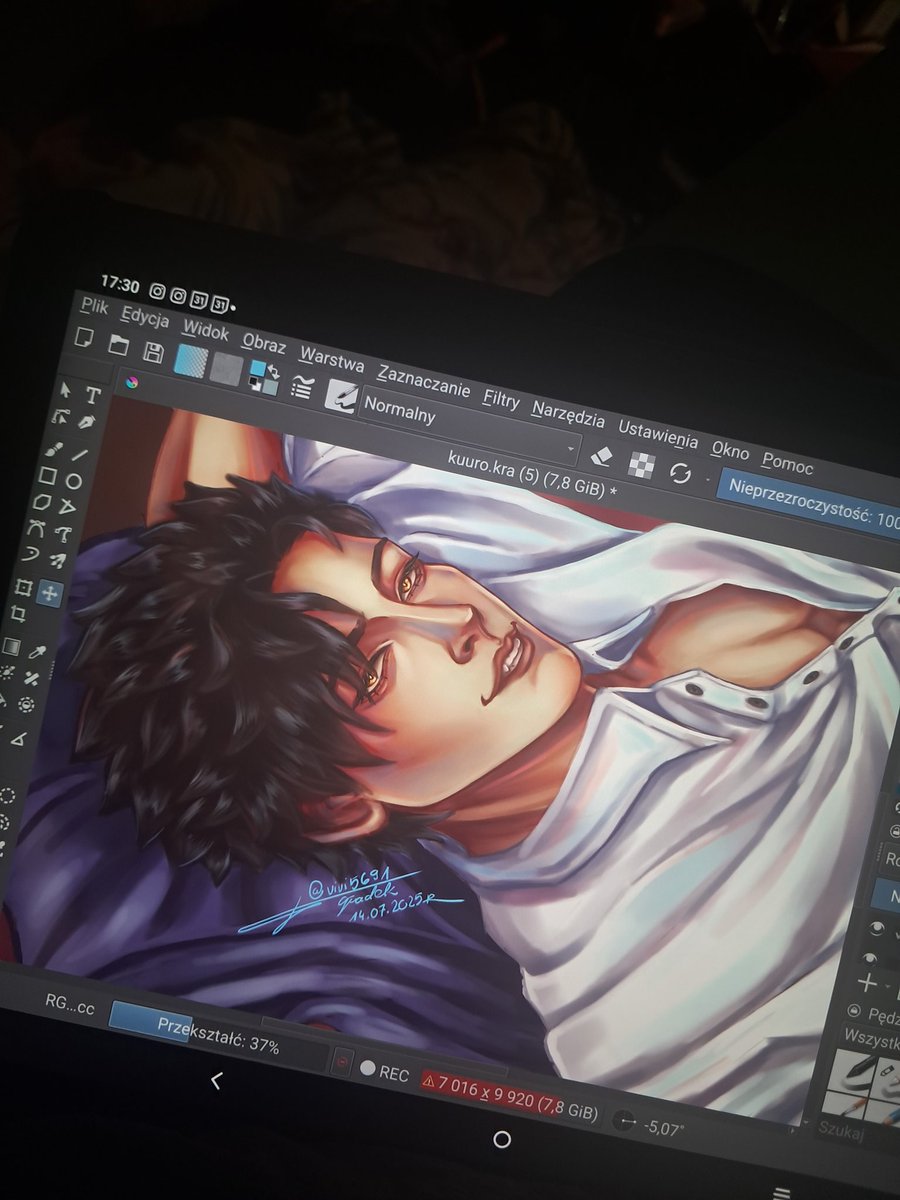
Task: Open the gradient fill swatch
Action: (x=189, y=361)
